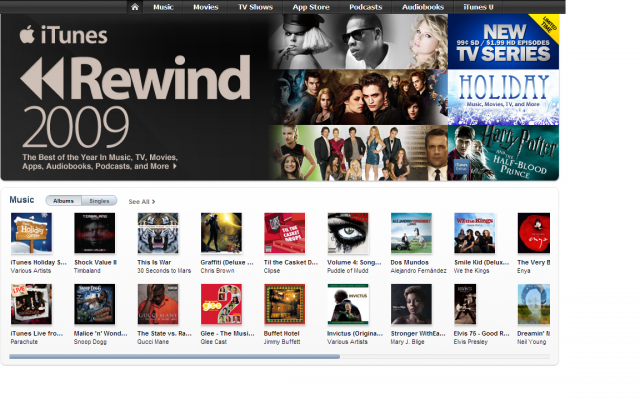
Task: Click the See All link for Music
Action: (142, 202)
